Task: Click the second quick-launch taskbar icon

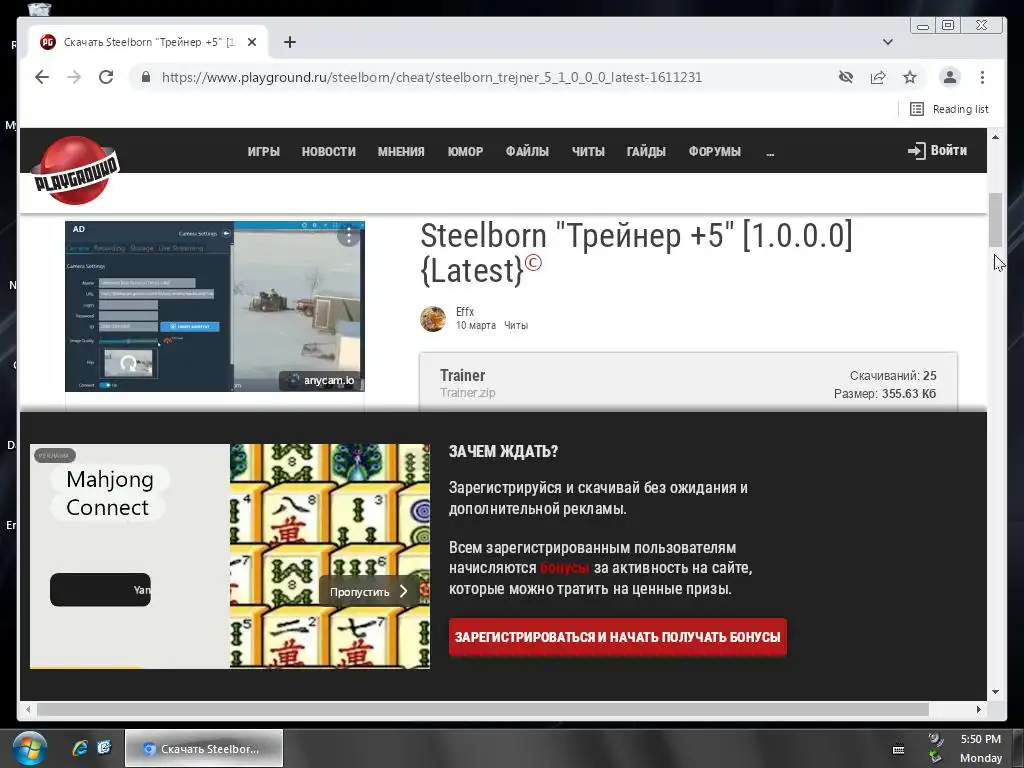Action: [x=104, y=748]
